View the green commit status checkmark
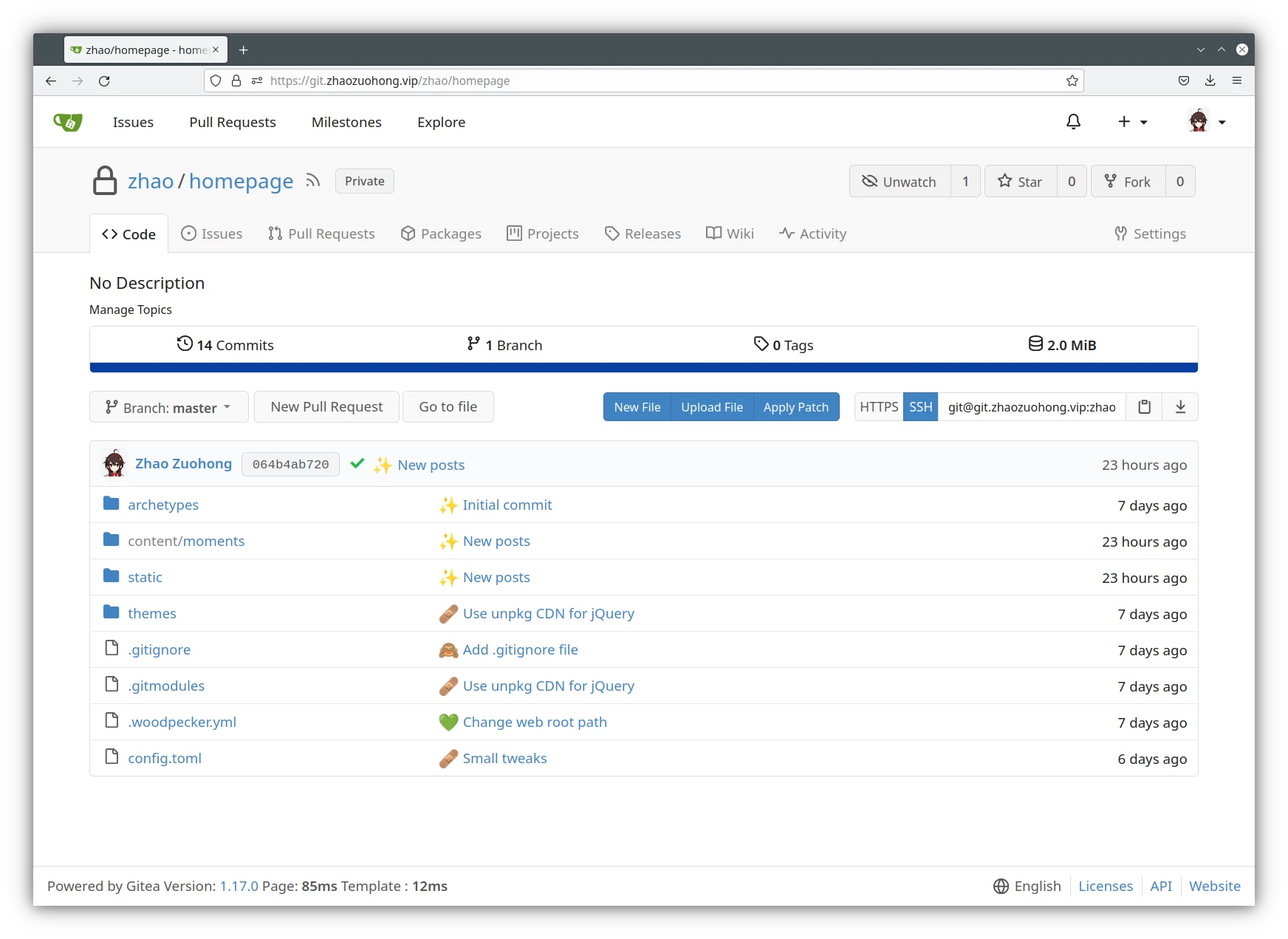This screenshot has width=1288, height=939. (x=357, y=464)
